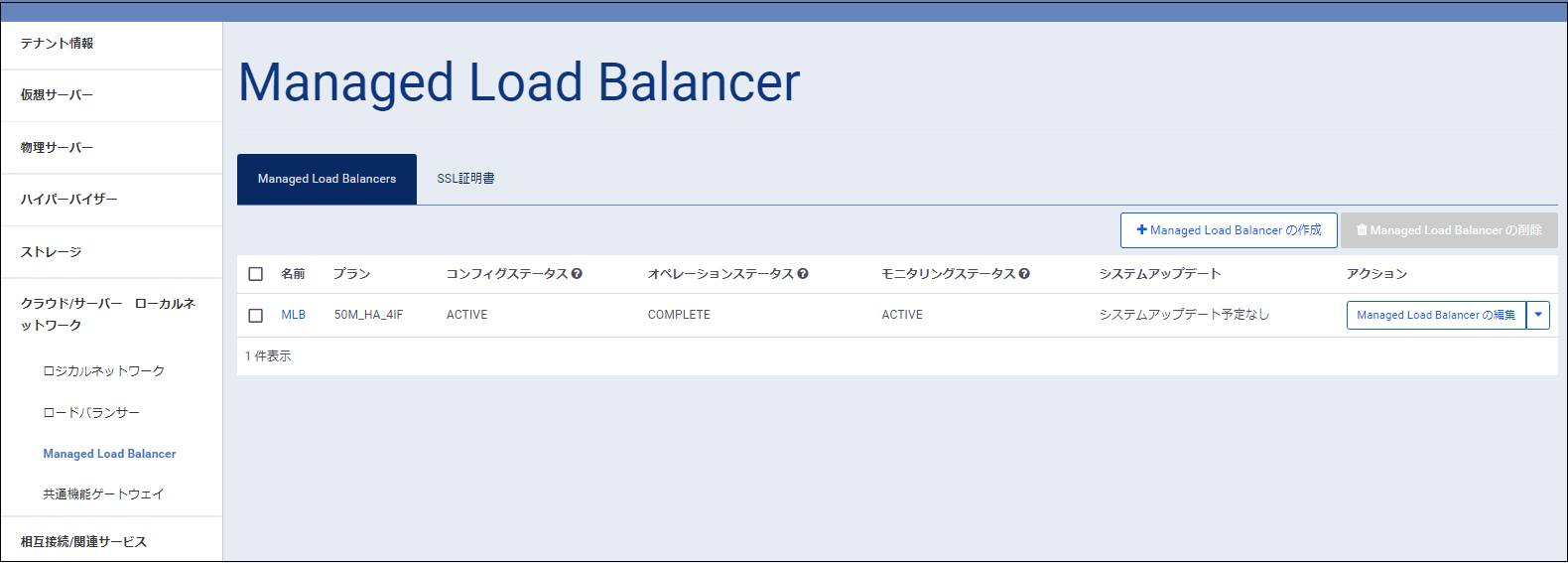Click the システムアップデート予定なし cell

[1184, 315]
